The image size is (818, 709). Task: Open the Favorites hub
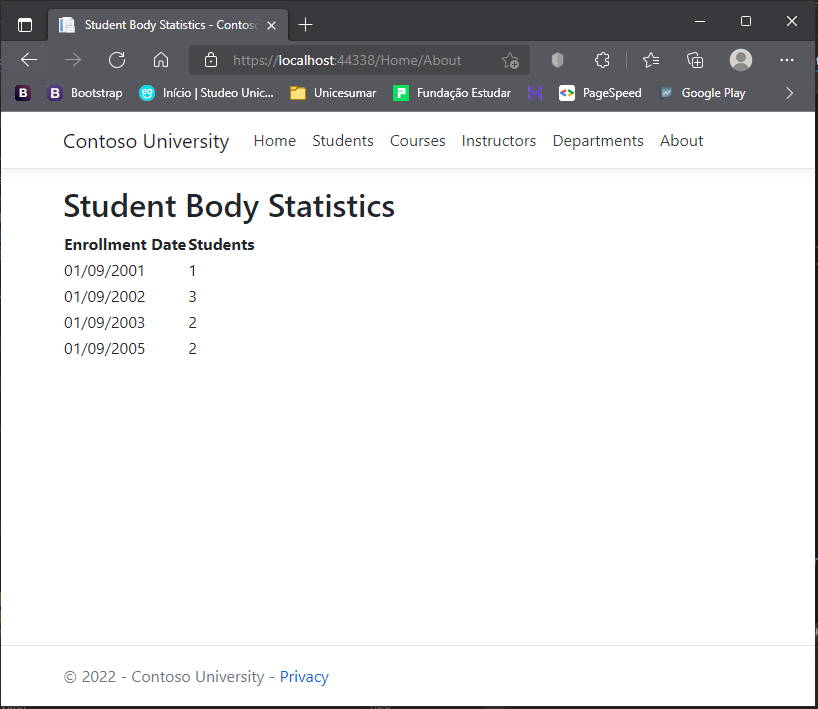point(650,60)
